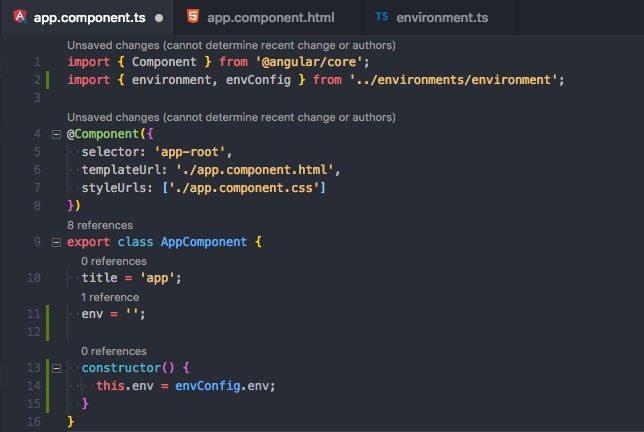Click the 'export' keyword on line 9
This screenshot has width=644, height=432.
point(88,242)
